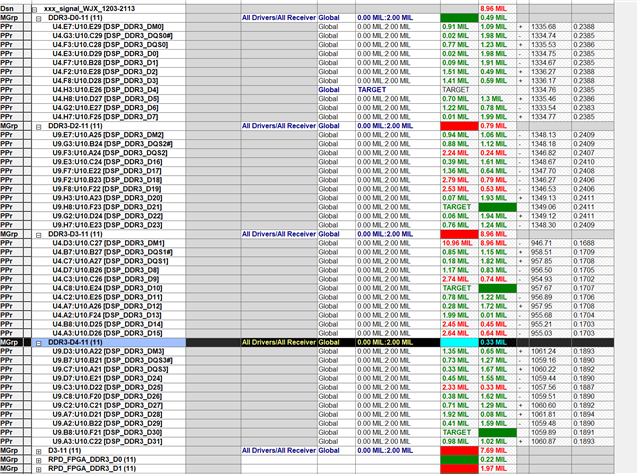
Task: Collapse the DDR3-D3-11 (11) match group
Action: pyautogui.click(x=39, y=235)
